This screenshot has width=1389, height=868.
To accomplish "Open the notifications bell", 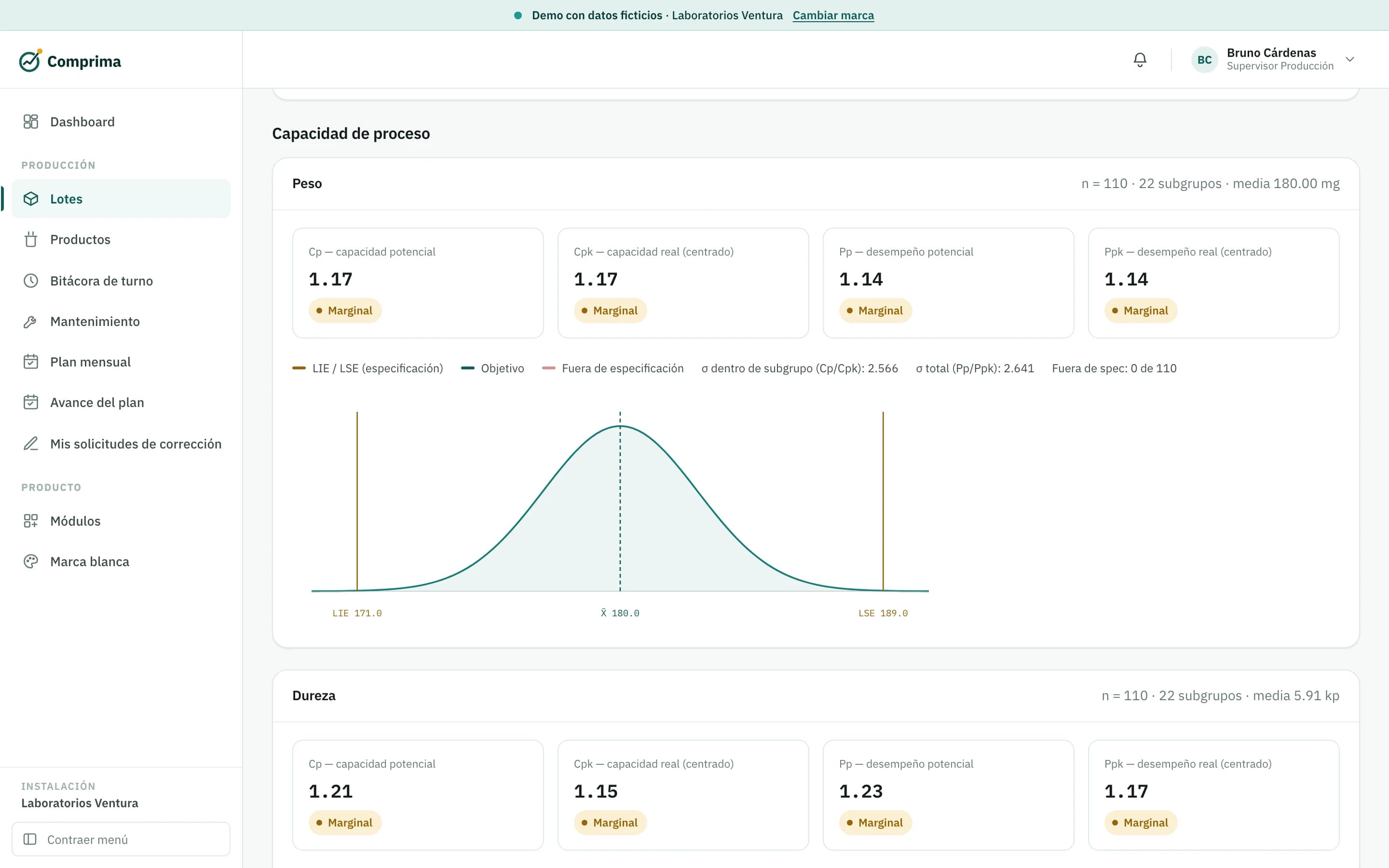I will [1140, 60].
